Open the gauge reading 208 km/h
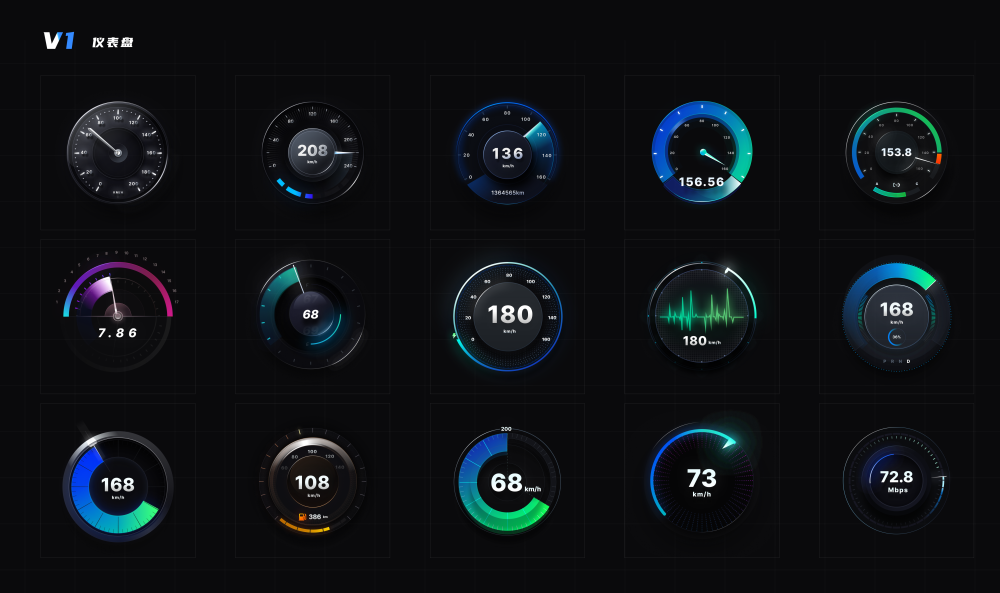 [312, 152]
